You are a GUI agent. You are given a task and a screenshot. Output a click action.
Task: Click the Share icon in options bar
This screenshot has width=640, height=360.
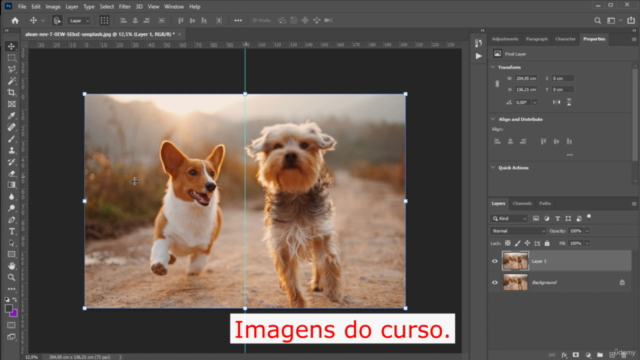631,20
